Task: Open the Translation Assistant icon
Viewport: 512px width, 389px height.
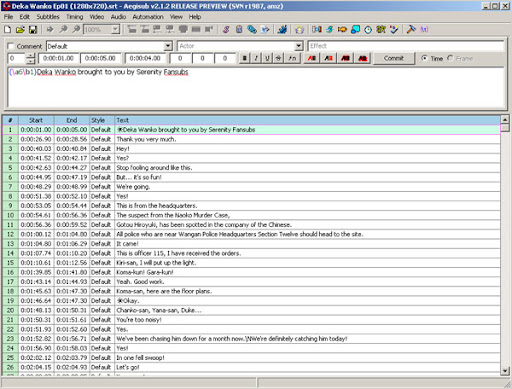Action: point(342,30)
